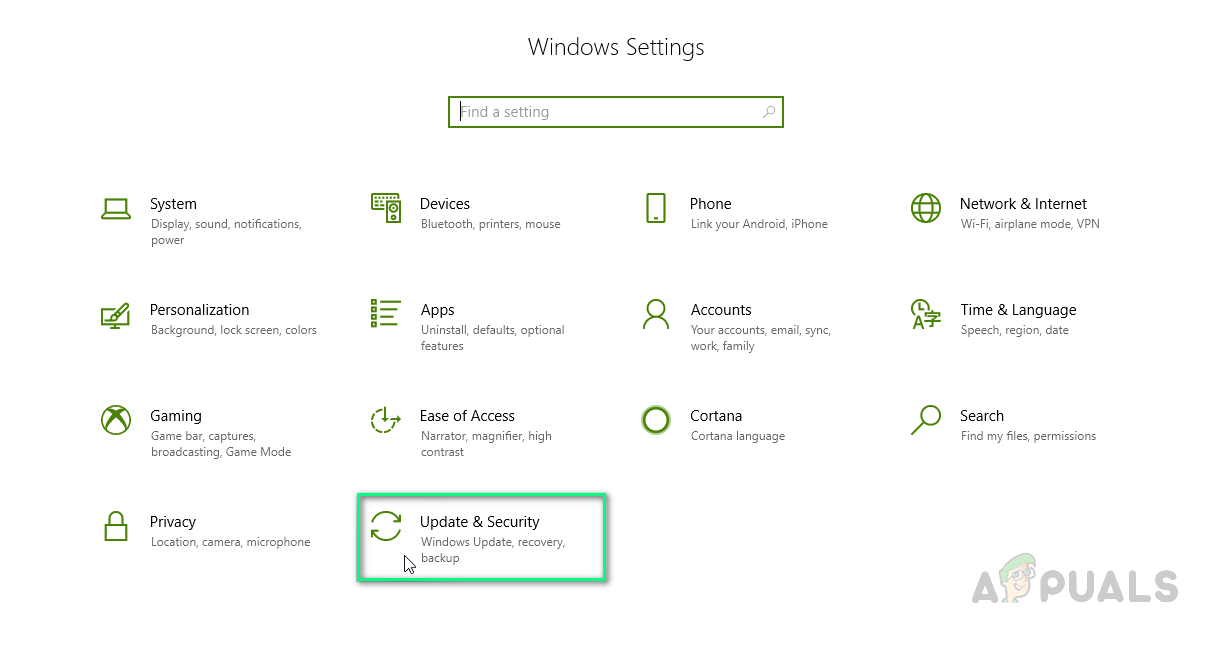Click 'Location, camera, microphone' text
Viewport: 1219px width, 647px height.
coord(231,542)
